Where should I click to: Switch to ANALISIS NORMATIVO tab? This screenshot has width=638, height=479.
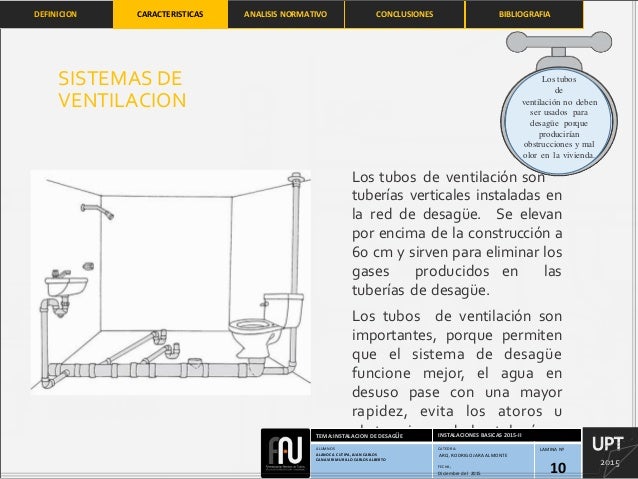coord(286,14)
